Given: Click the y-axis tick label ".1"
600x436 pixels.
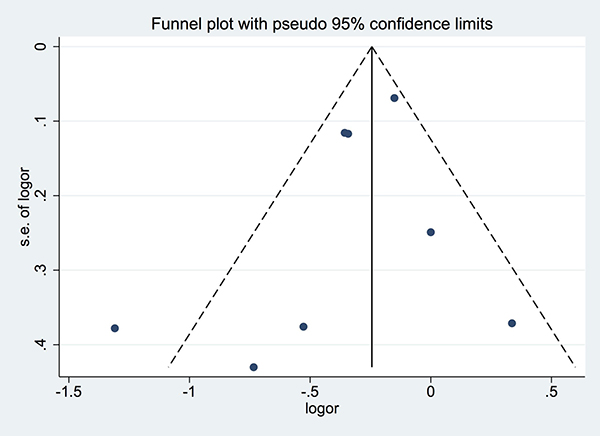Looking at the screenshot, I should [x=38, y=121].
